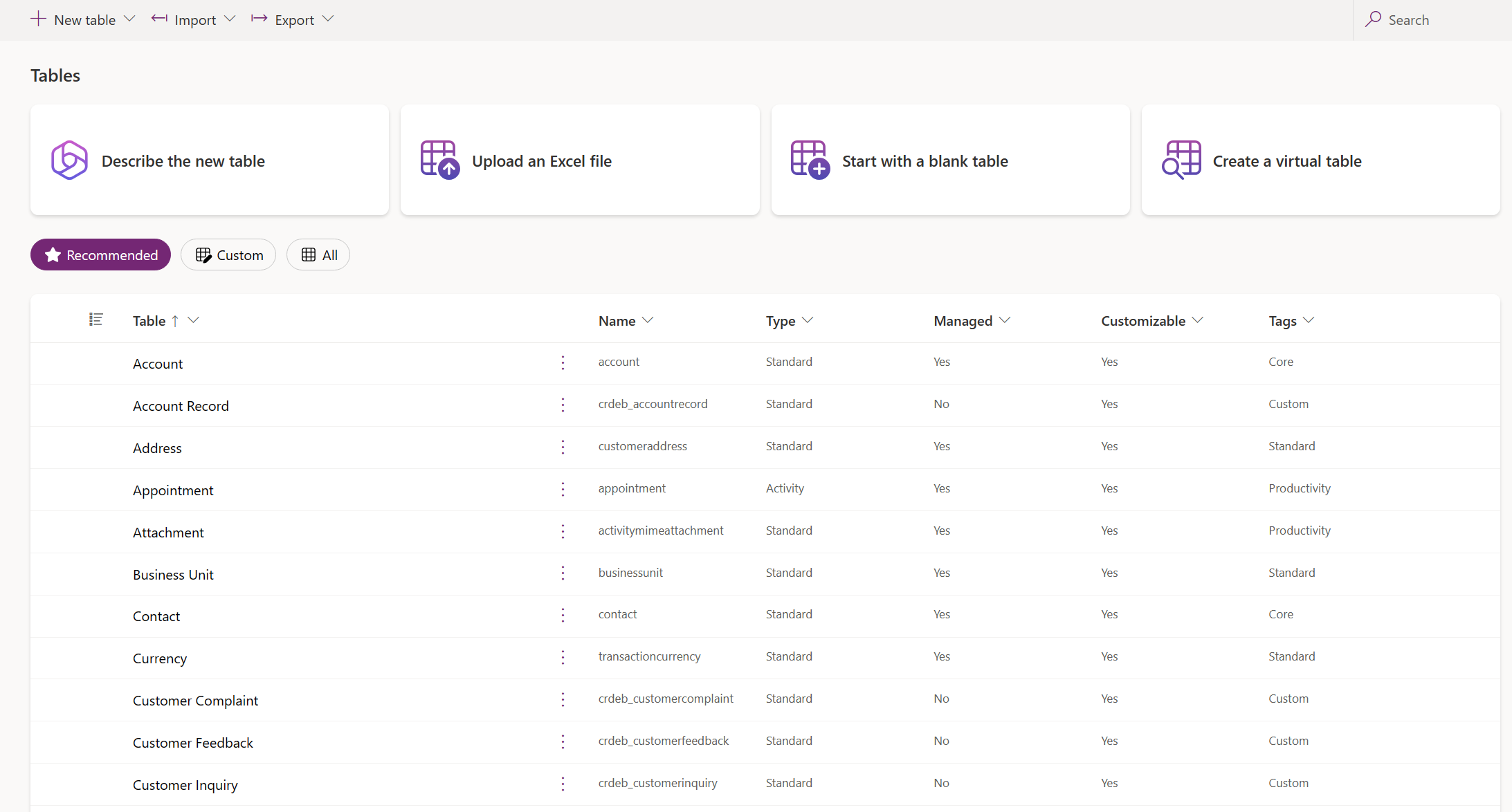This screenshot has height=812, width=1512.
Task: Select the 'All' filter tab
Action: click(318, 254)
